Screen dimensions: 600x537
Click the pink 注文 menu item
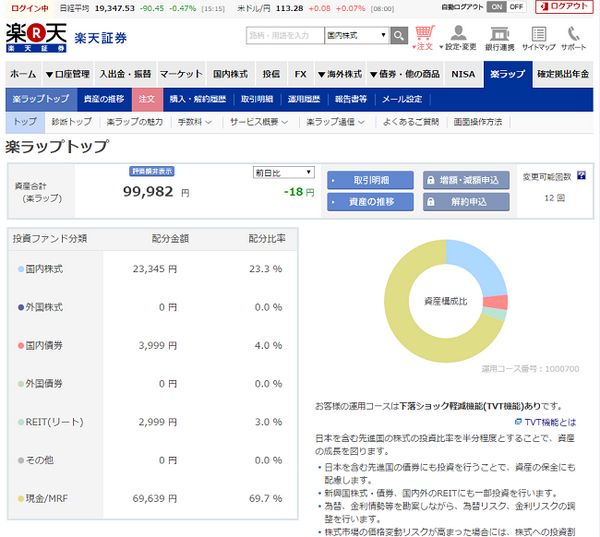147,99
